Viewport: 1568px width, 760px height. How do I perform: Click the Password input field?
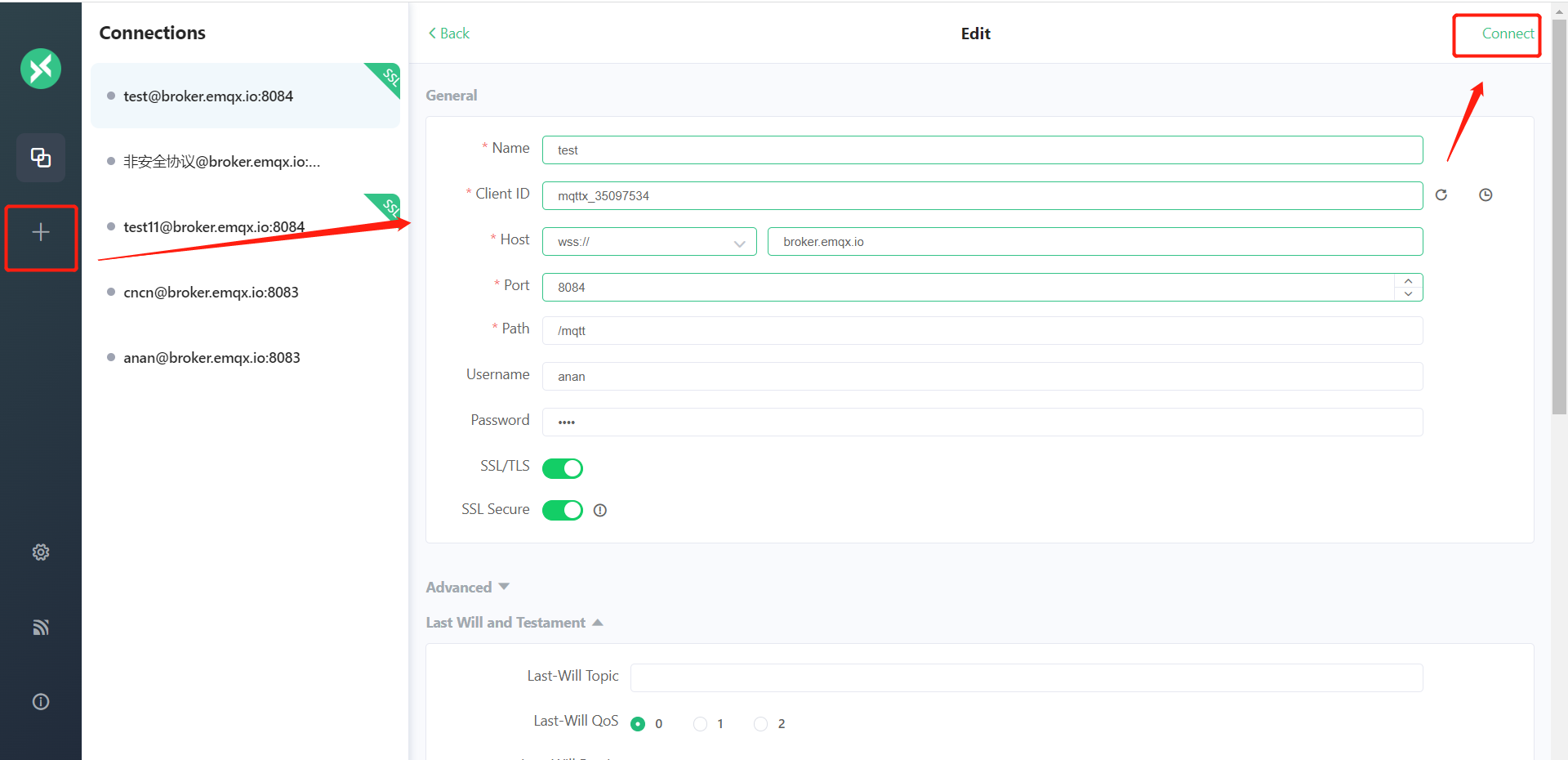[x=982, y=422]
